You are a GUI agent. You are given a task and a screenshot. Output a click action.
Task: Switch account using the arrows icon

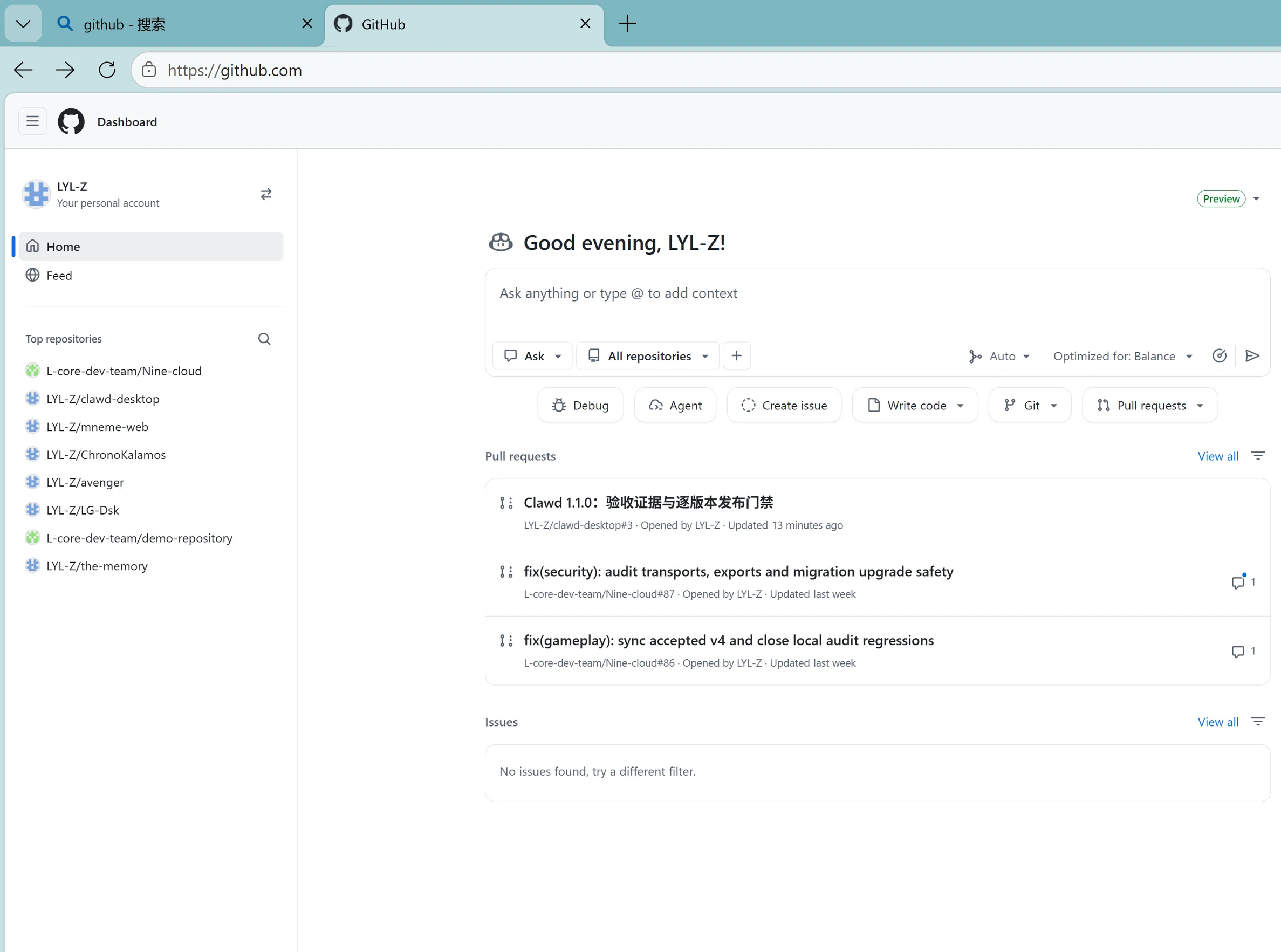[266, 194]
